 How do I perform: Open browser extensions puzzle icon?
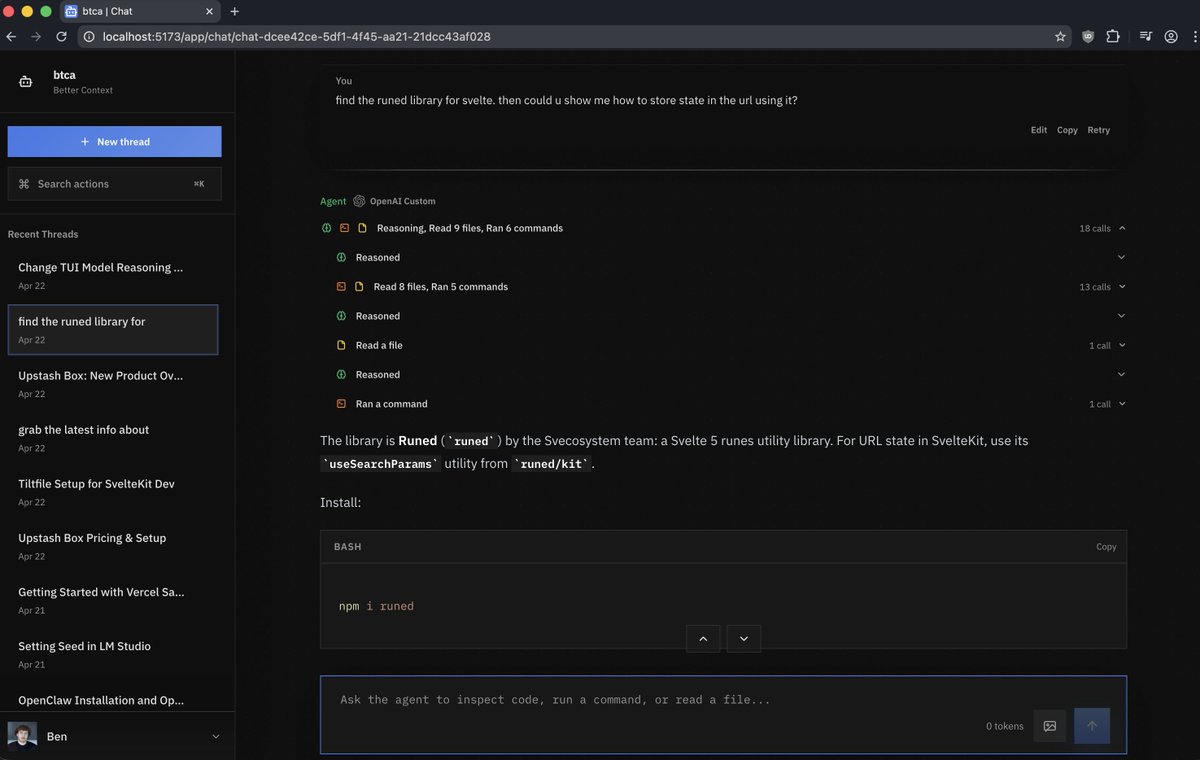[x=1113, y=36]
